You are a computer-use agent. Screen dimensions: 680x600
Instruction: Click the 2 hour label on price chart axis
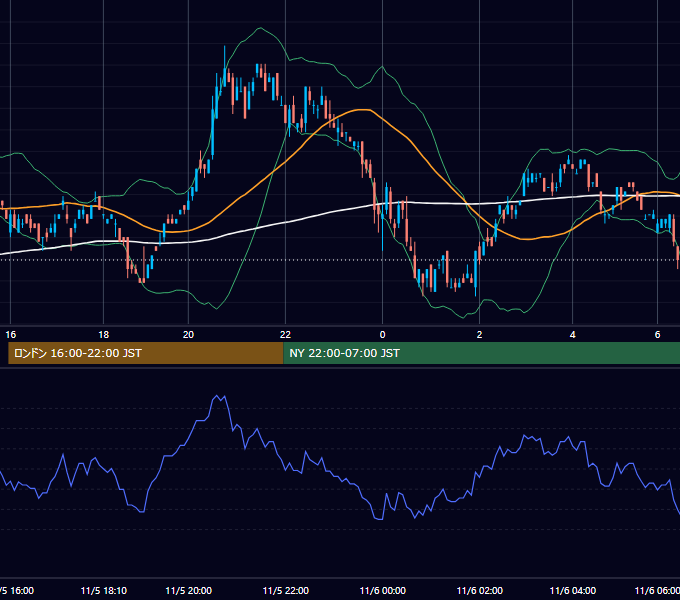pyautogui.click(x=479, y=335)
